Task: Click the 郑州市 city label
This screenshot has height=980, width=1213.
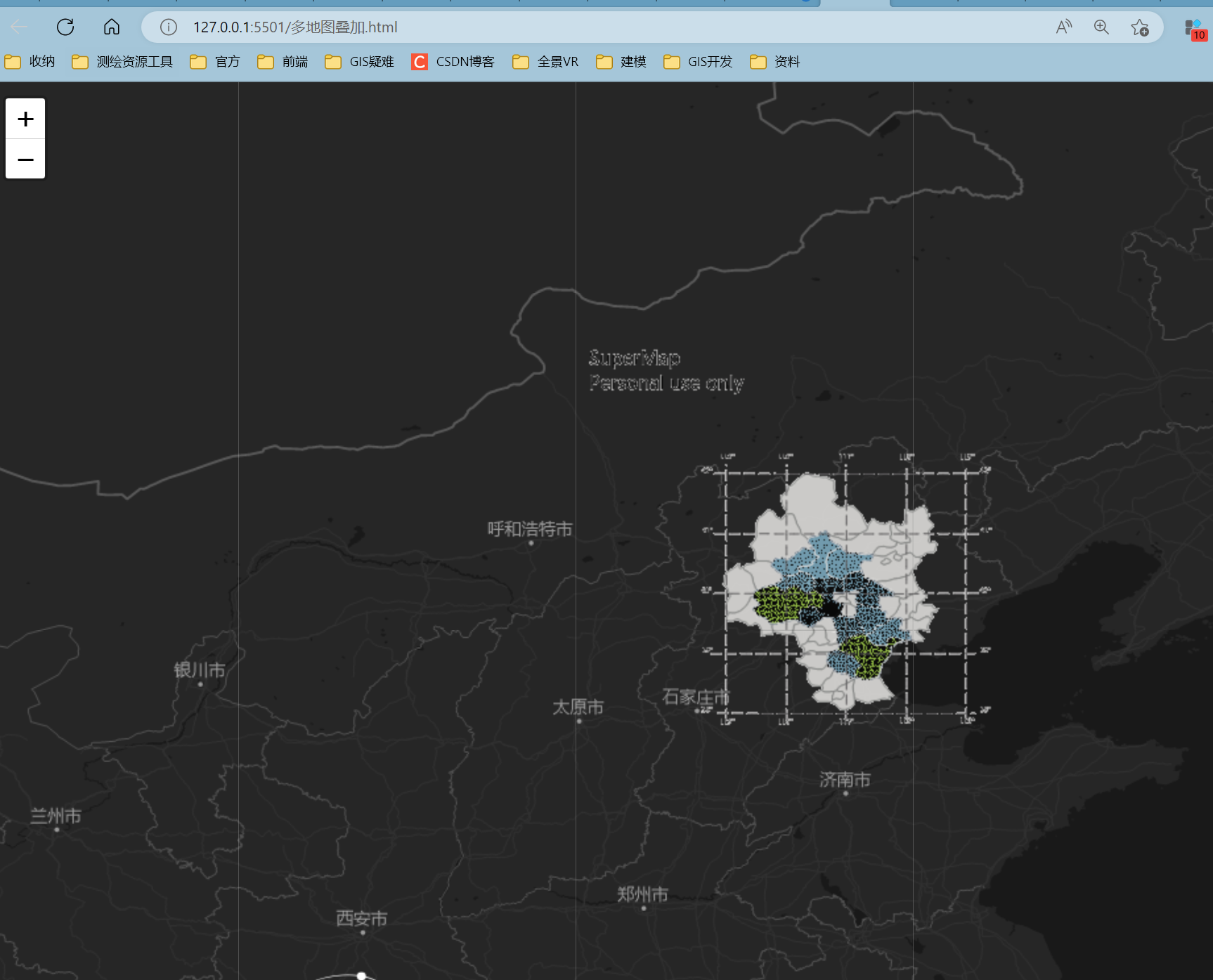Action: pos(643,894)
